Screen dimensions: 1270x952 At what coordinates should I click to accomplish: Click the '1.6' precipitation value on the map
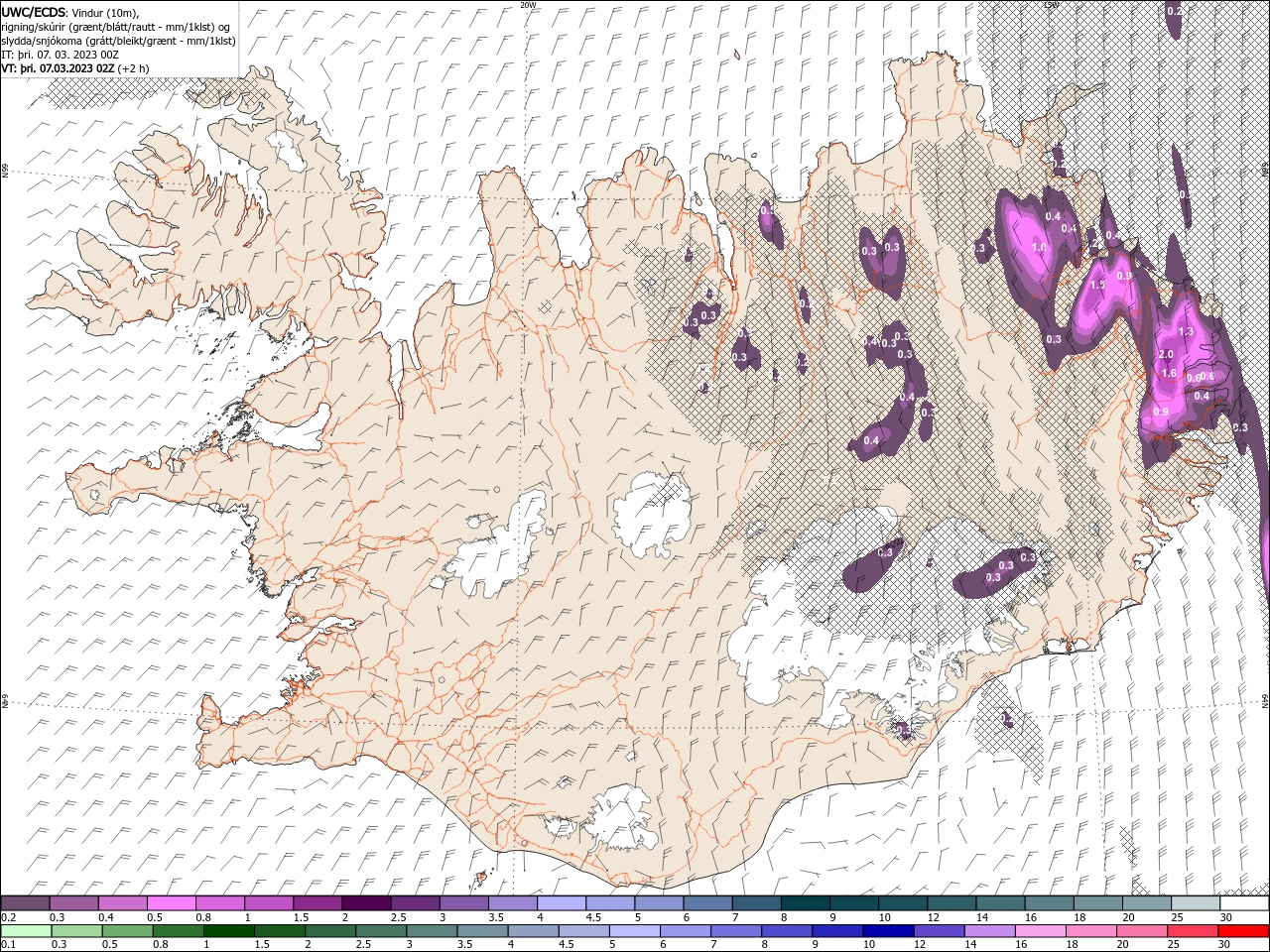pyautogui.click(x=1169, y=374)
